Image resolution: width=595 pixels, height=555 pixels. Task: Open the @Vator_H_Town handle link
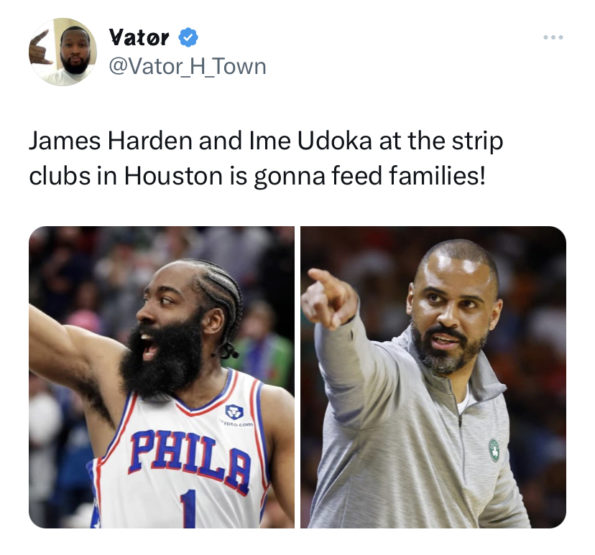coord(187,66)
